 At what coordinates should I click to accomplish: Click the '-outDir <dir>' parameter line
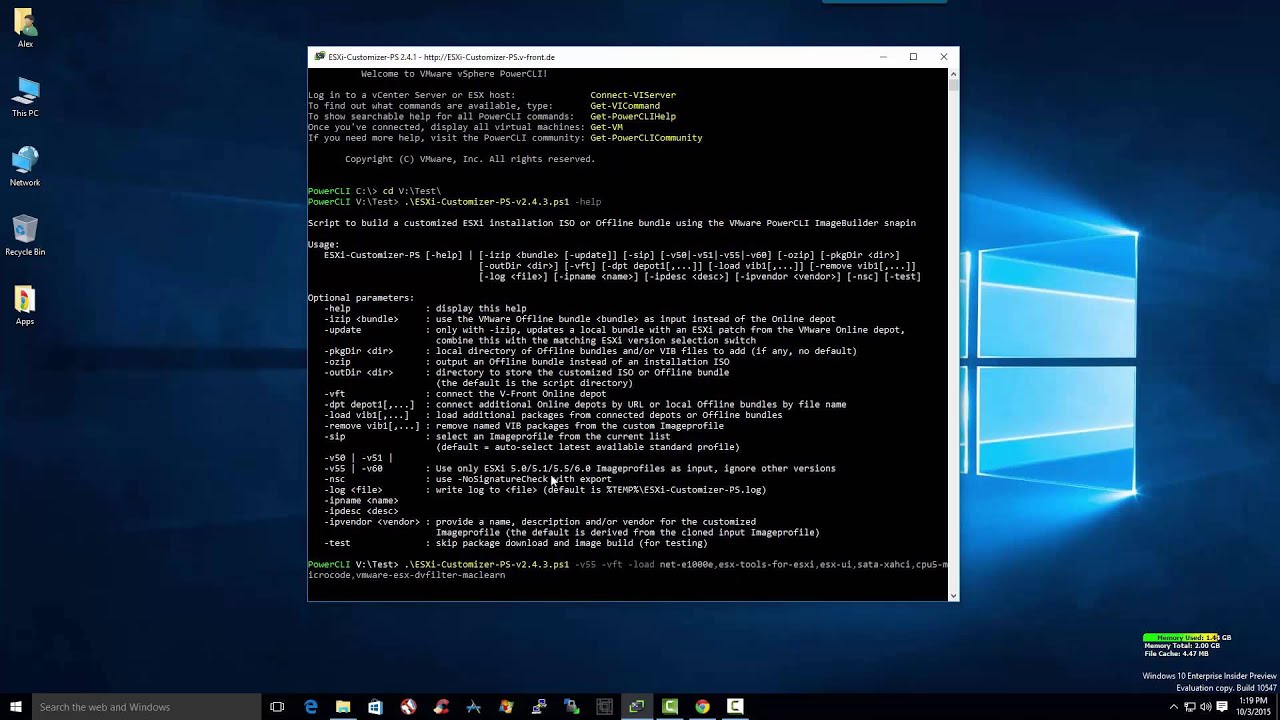click(x=526, y=372)
